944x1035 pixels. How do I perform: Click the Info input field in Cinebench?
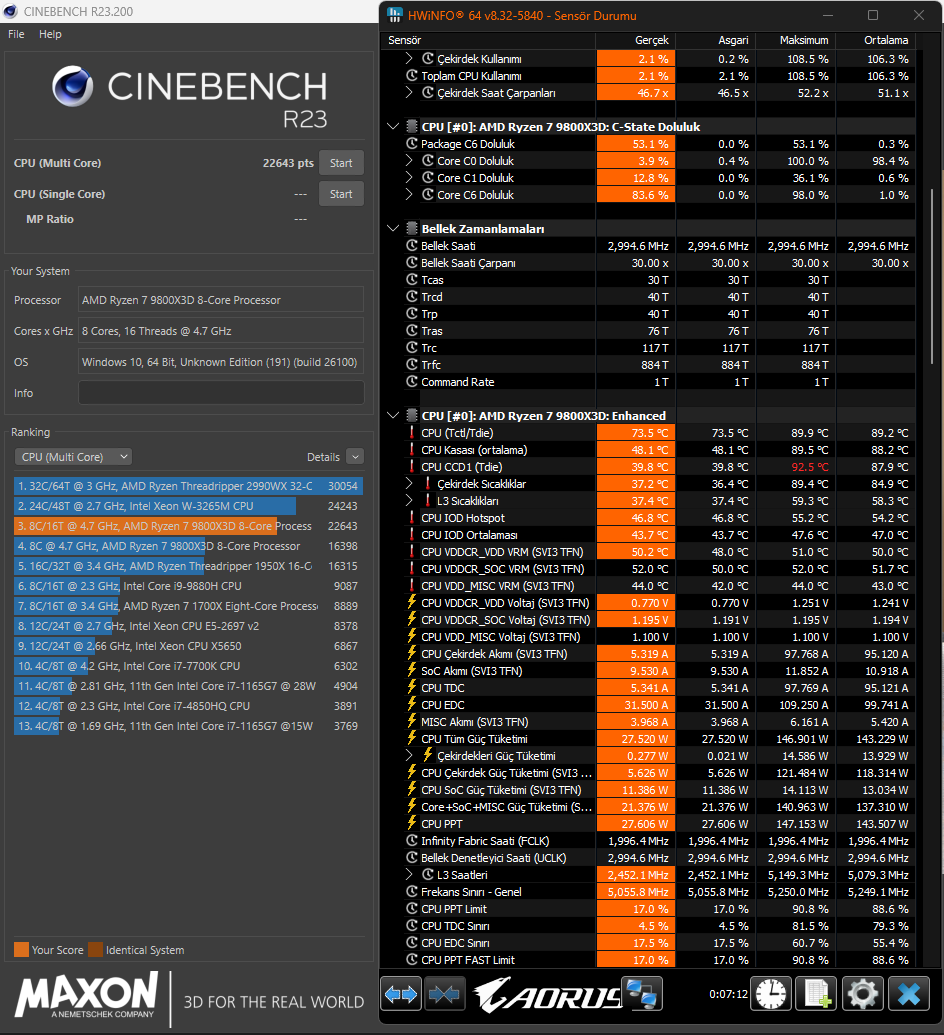pos(221,393)
